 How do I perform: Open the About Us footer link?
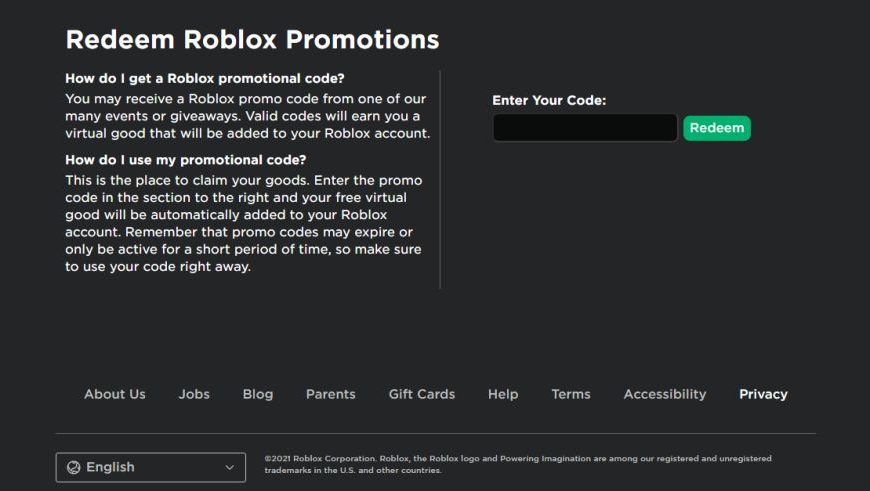coord(115,394)
